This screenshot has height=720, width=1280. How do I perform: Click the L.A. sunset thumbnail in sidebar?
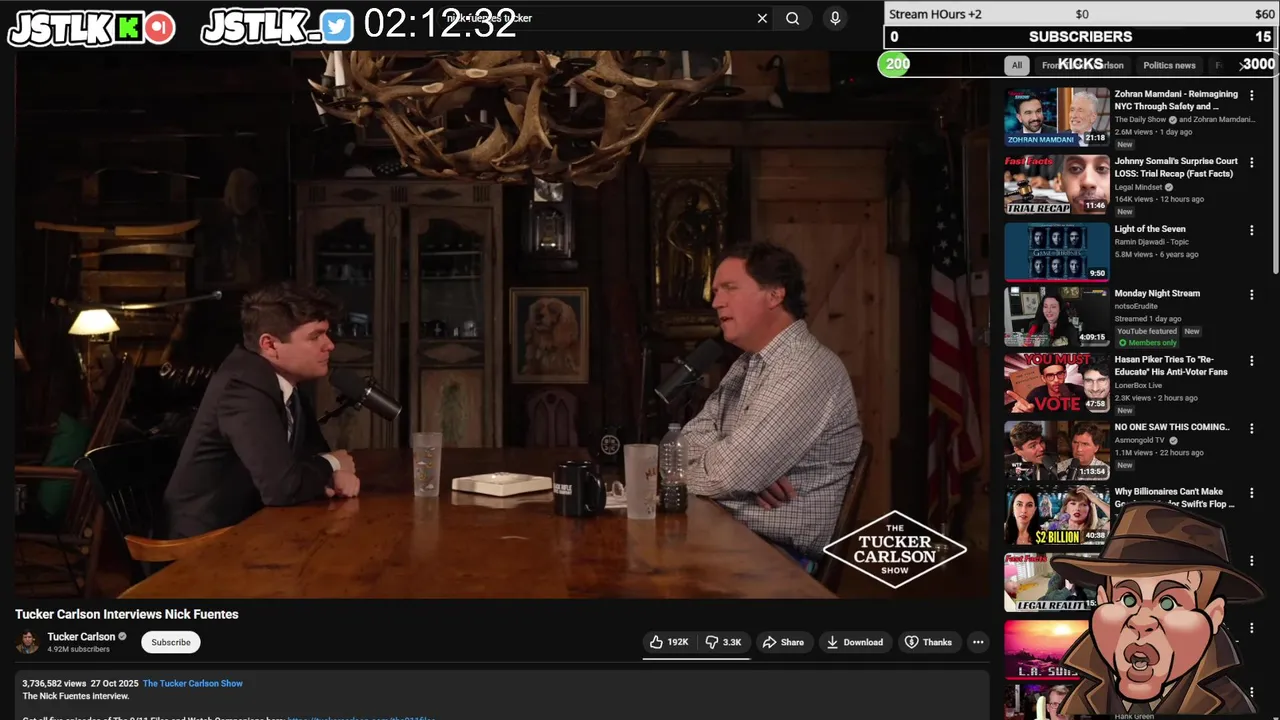coord(1047,650)
